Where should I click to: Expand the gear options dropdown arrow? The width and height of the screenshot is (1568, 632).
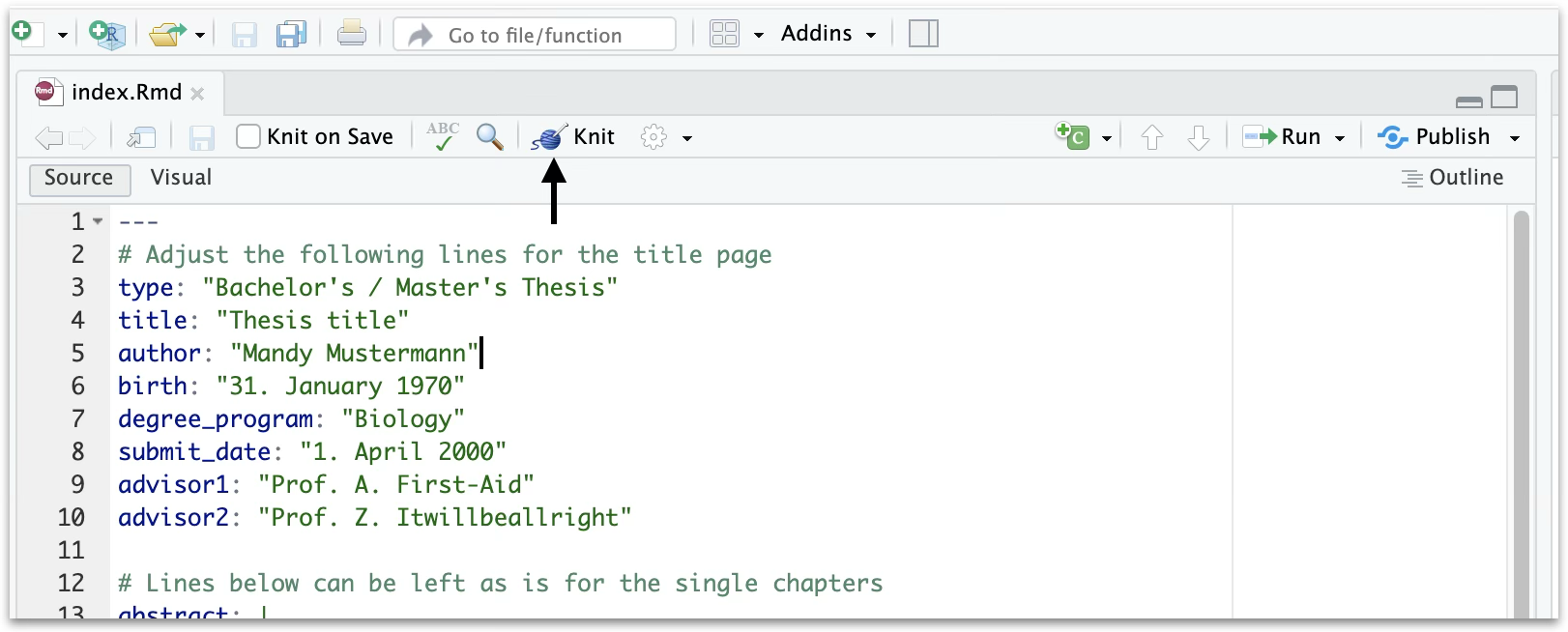687,139
